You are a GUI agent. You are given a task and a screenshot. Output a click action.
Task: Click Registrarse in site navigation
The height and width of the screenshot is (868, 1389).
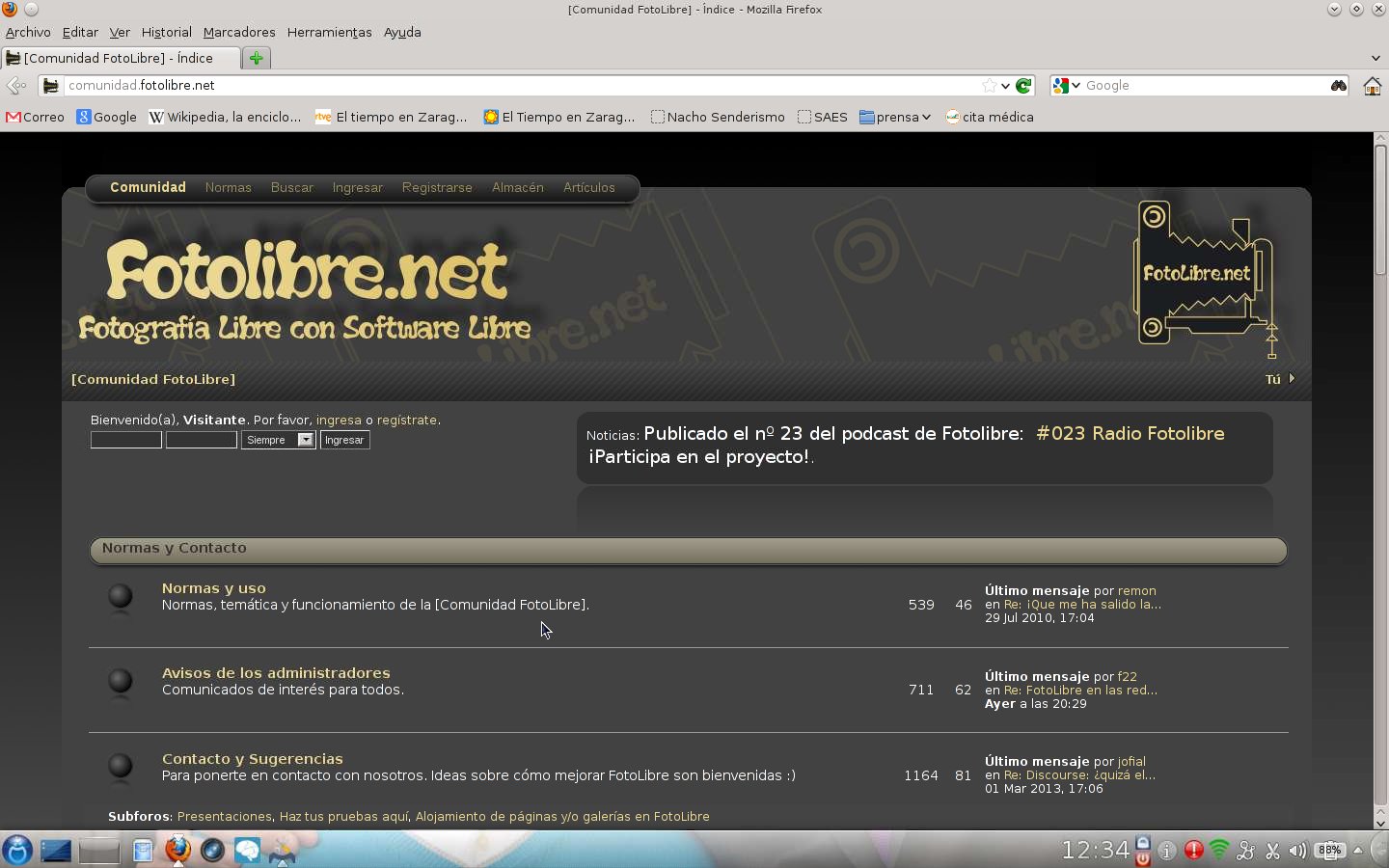(x=437, y=188)
